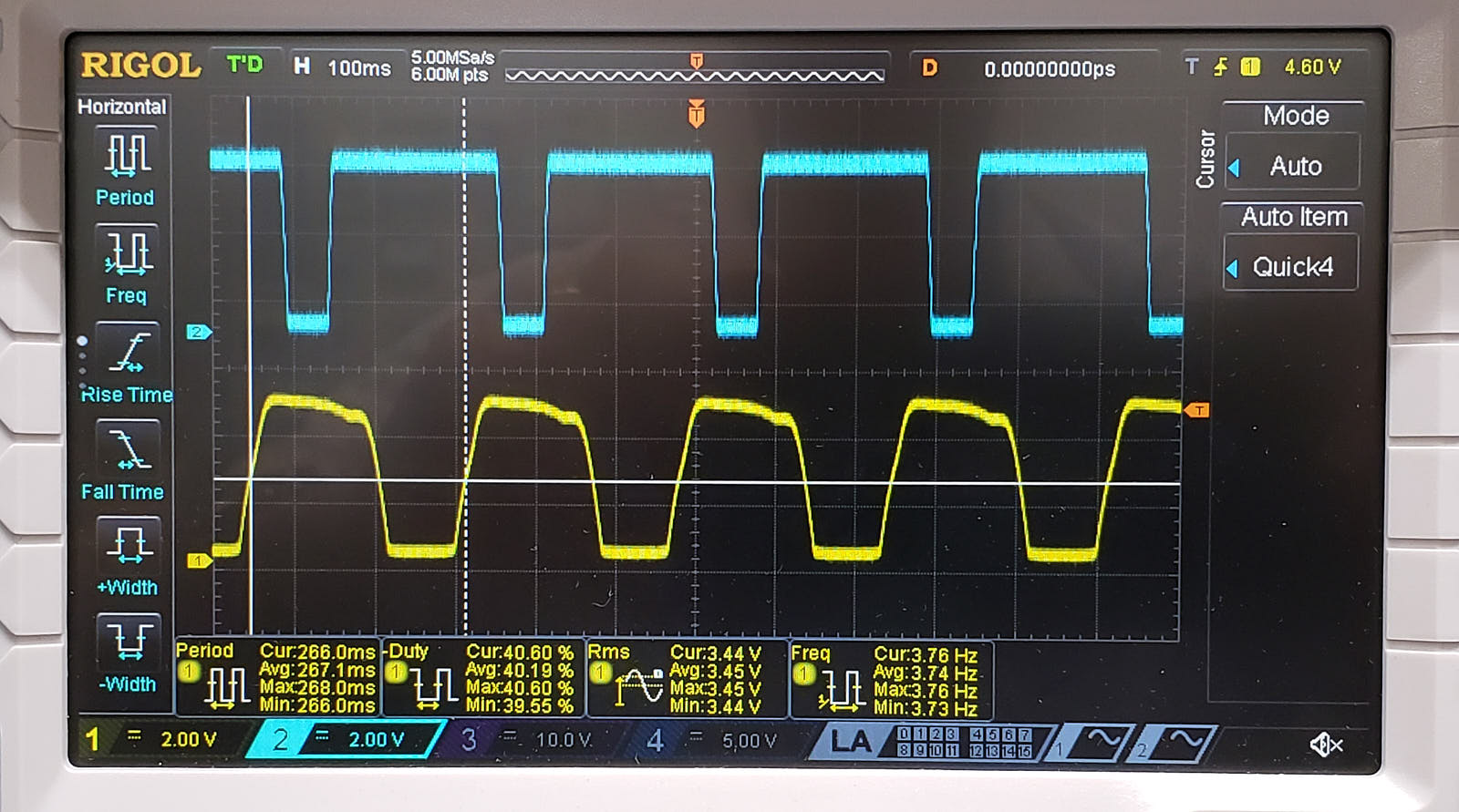Switch to the channel 2 tab
Viewport: 1459px width, 812px height.
pos(347,739)
